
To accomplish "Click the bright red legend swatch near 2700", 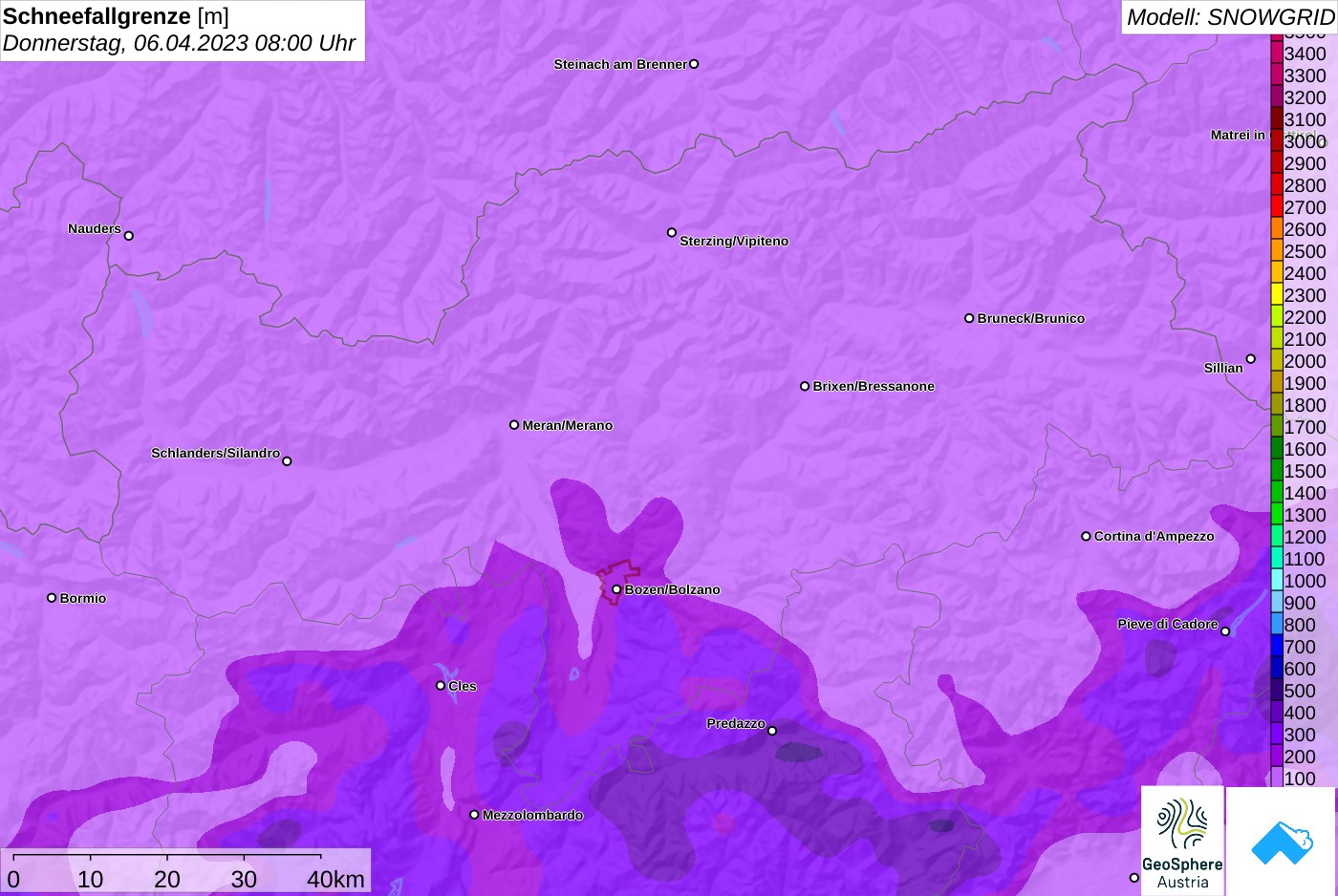I will 1277,205.
